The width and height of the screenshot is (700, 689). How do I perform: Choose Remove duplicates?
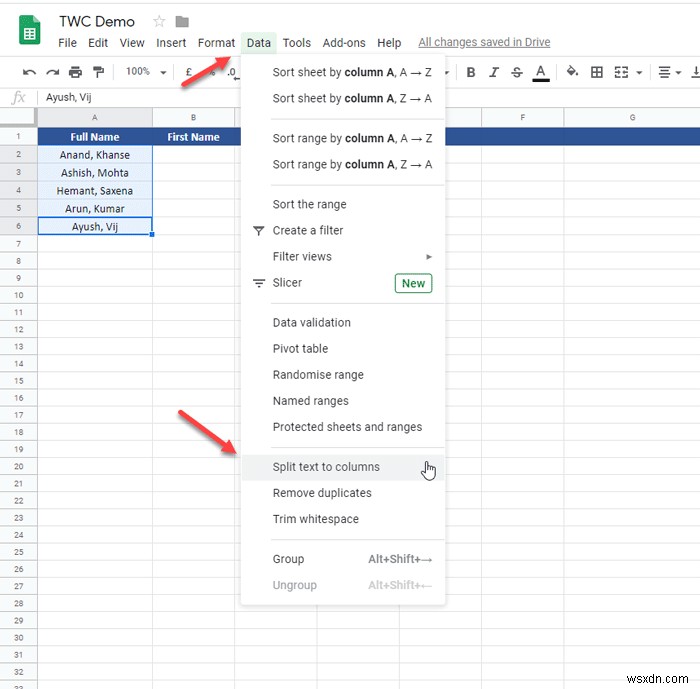click(343, 493)
